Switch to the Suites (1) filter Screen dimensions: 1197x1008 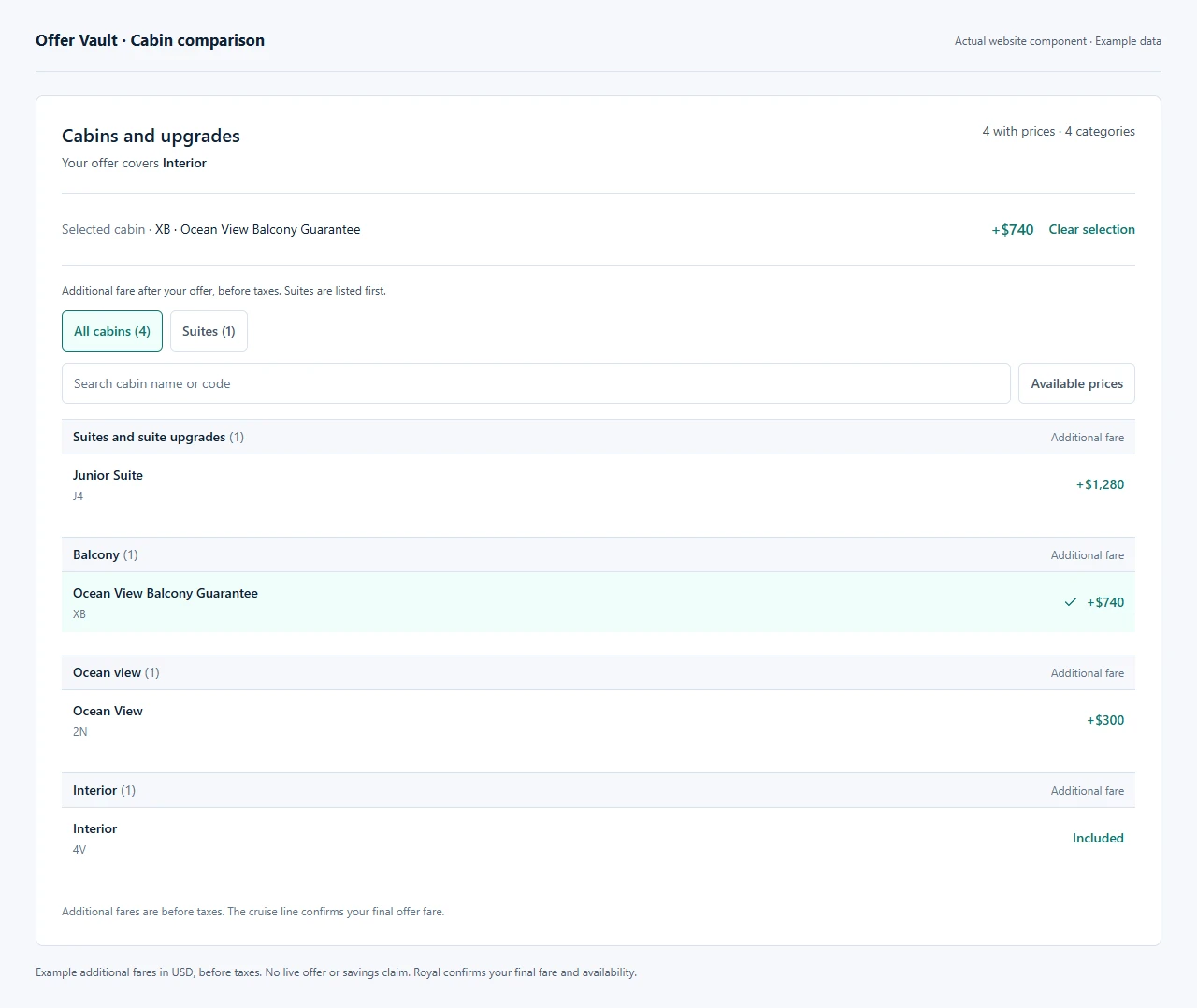tap(209, 331)
